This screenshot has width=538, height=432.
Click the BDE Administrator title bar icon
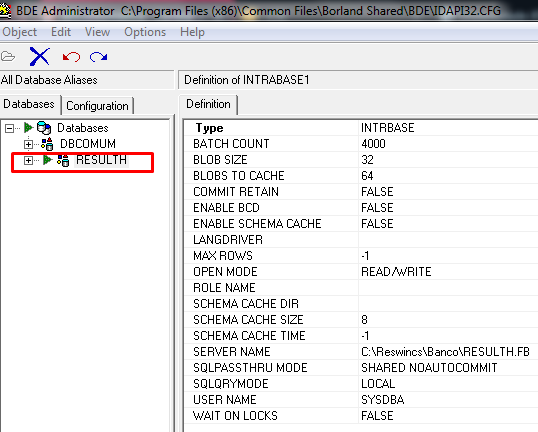point(5,11)
